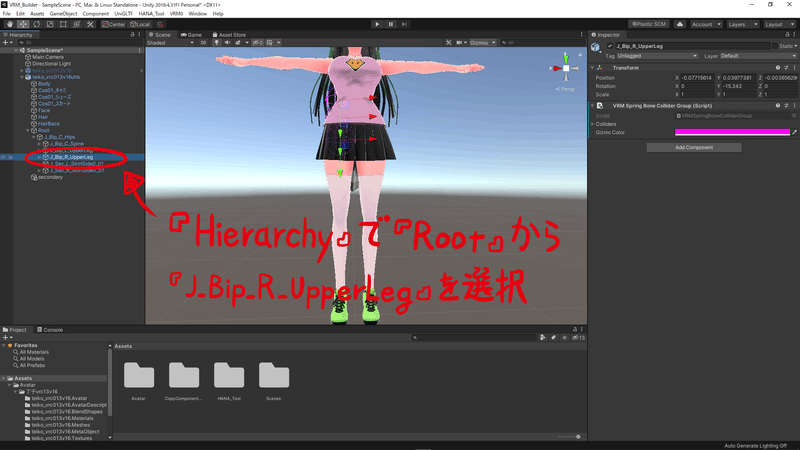Viewport: 800px width, 450px height.
Task: Toggle the object active checkbox in Inspector
Action: click(610, 46)
